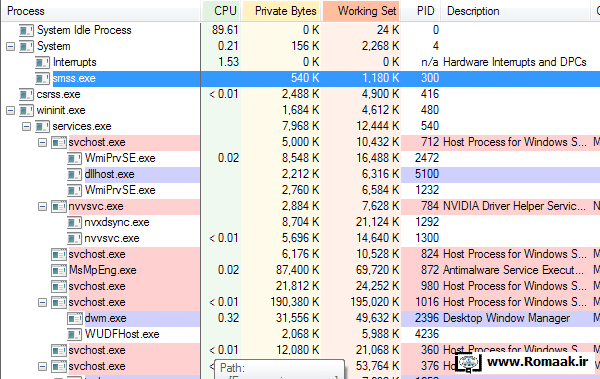
Task: Select the MsMpEng.exe row
Action: (x=300, y=271)
